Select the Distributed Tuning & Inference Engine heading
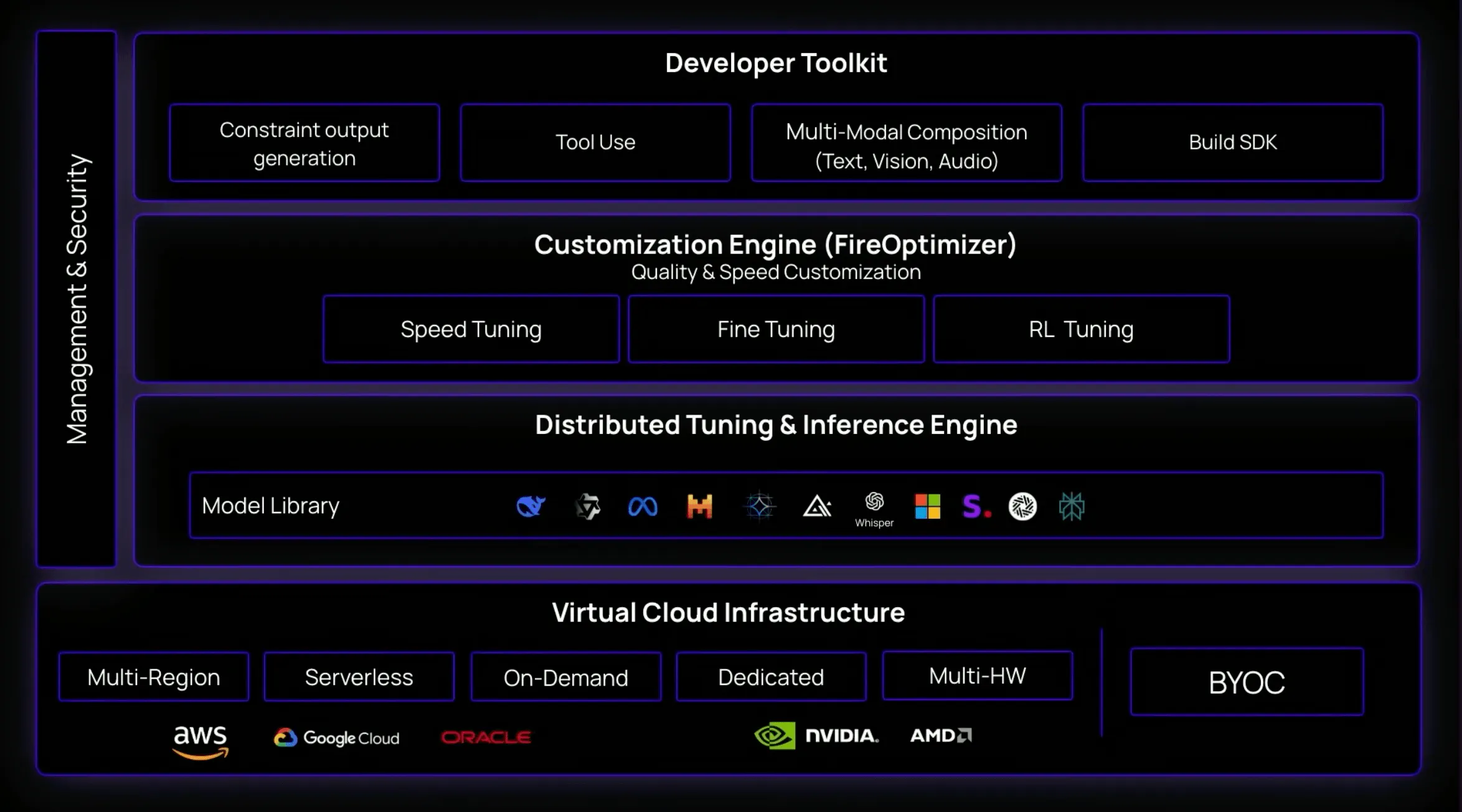1462x812 pixels. point(776,425)
